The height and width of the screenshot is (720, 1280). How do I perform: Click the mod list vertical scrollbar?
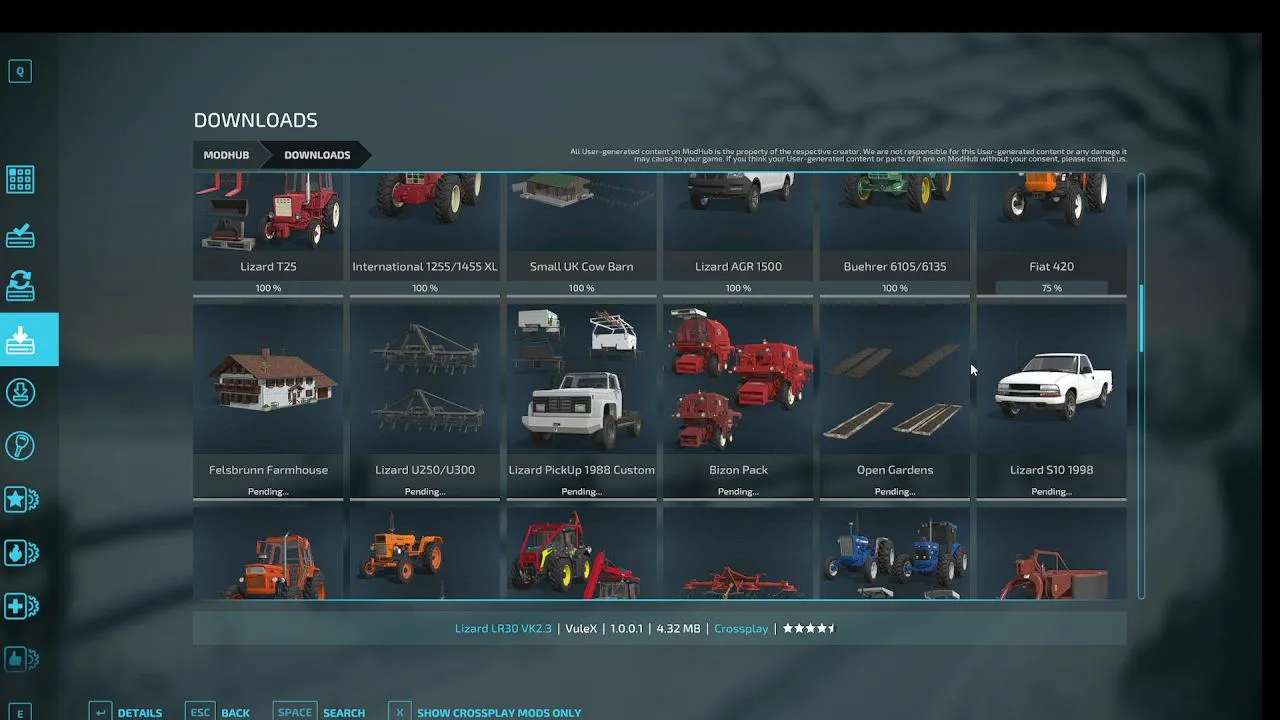pyautogui.click(x=1141, y=386)
